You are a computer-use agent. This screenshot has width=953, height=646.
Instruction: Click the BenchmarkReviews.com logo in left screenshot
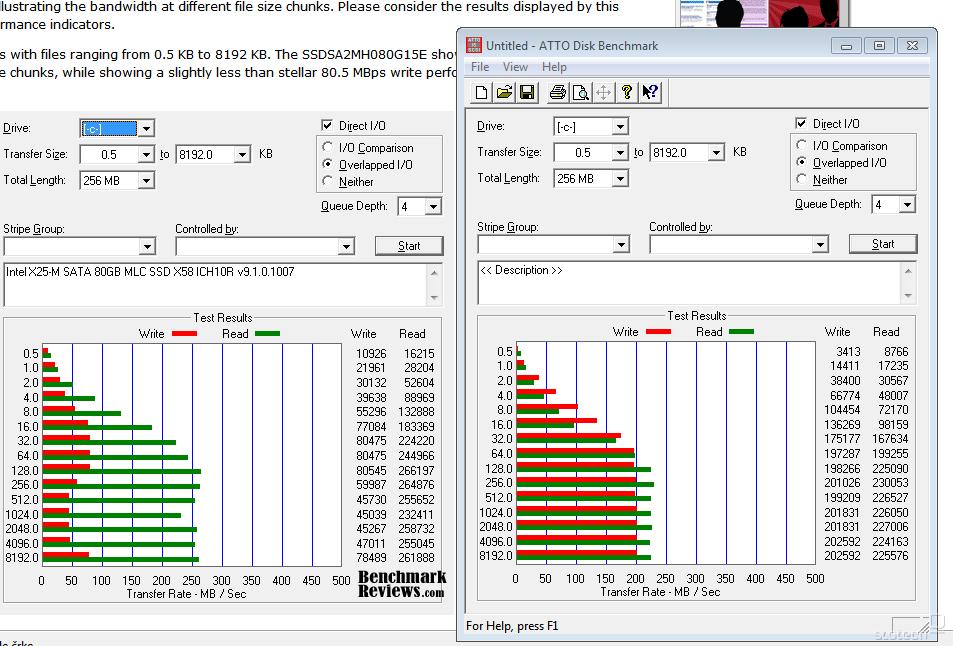[x=402, y=583]
